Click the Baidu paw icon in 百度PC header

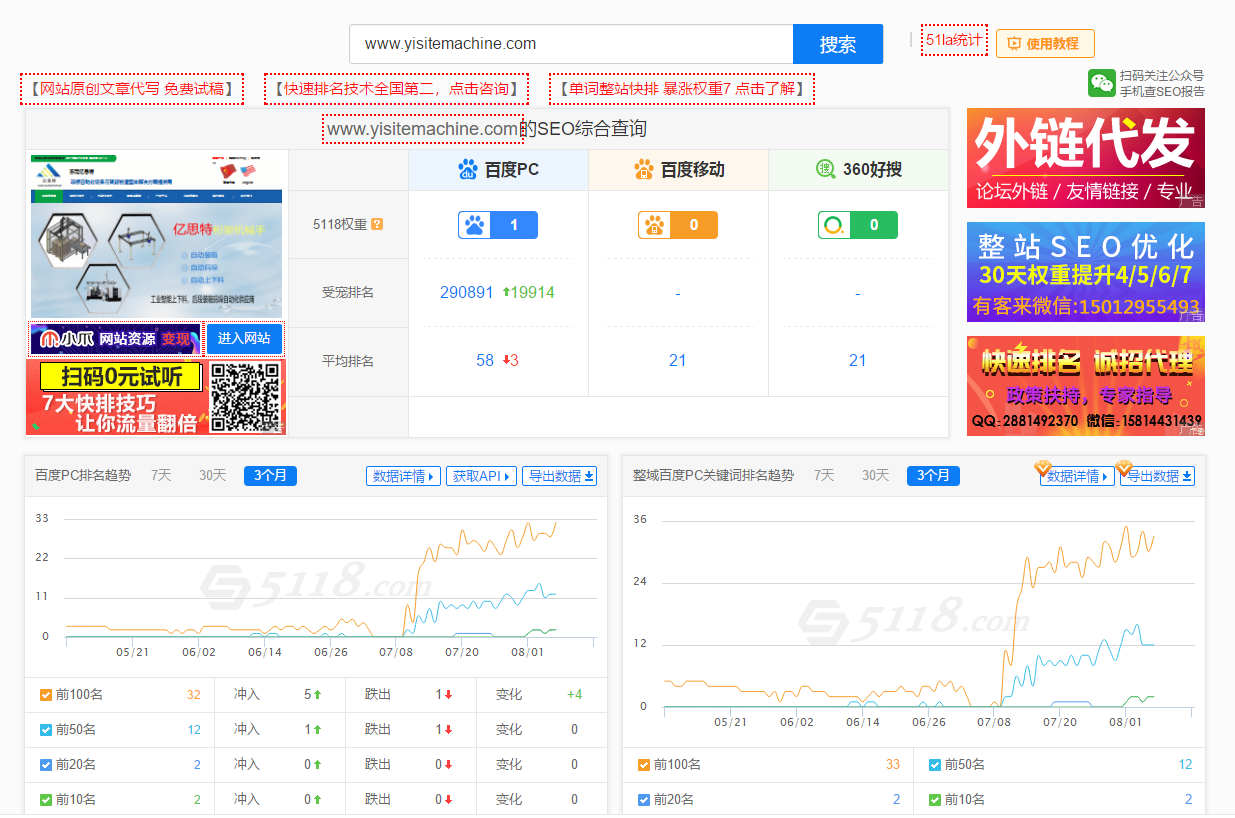click(468, 169)
